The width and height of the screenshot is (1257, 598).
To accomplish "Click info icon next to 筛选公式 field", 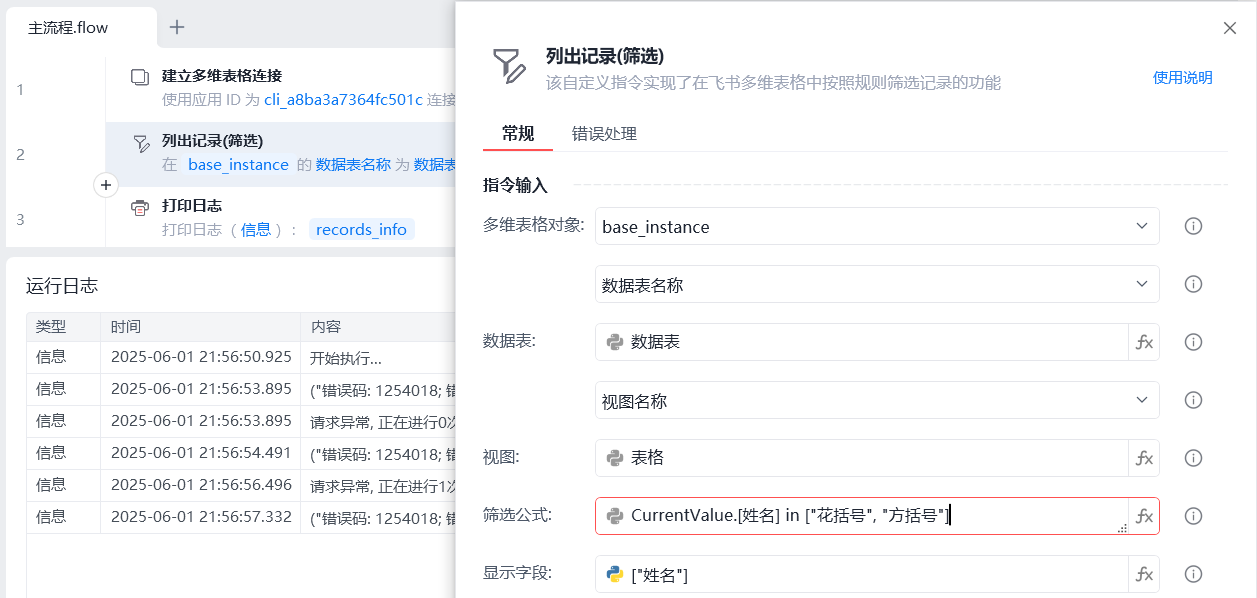I will tap(1193, 516).
